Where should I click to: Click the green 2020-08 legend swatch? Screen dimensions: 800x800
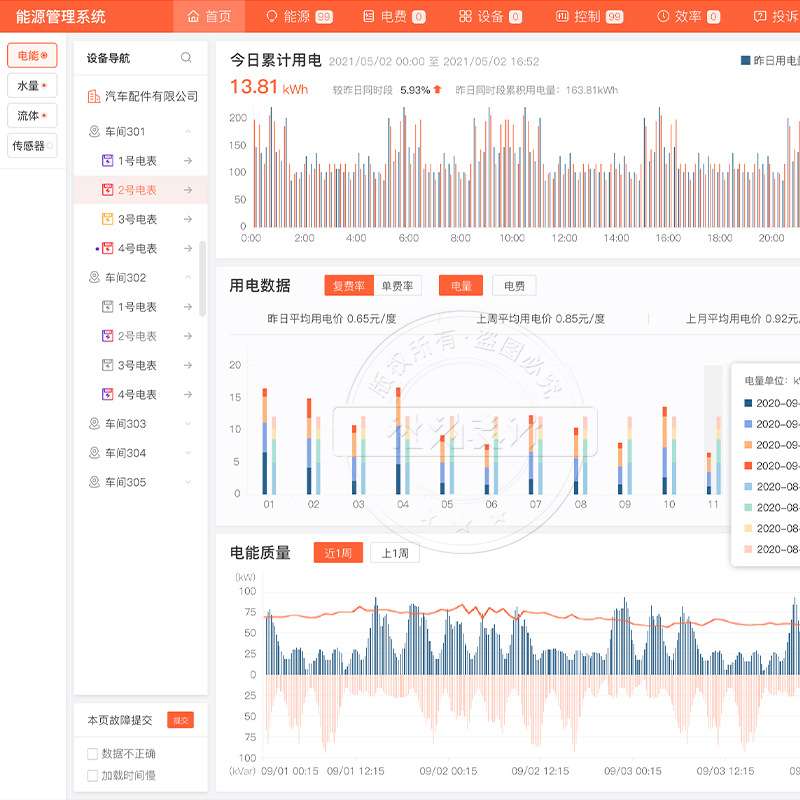pos(748,507)
